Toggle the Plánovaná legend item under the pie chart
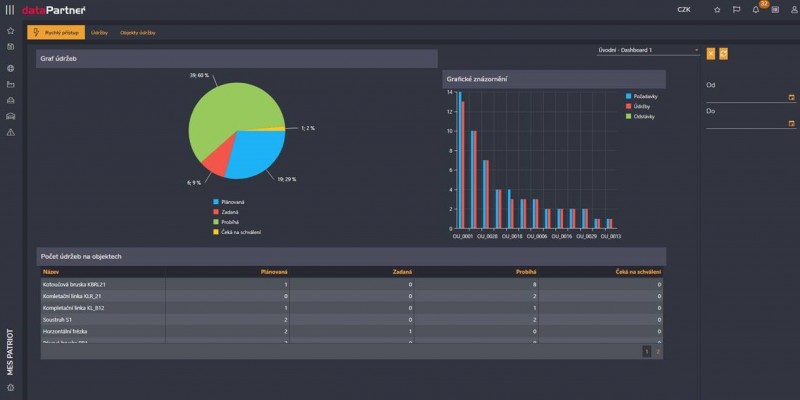 coord(232,202)
